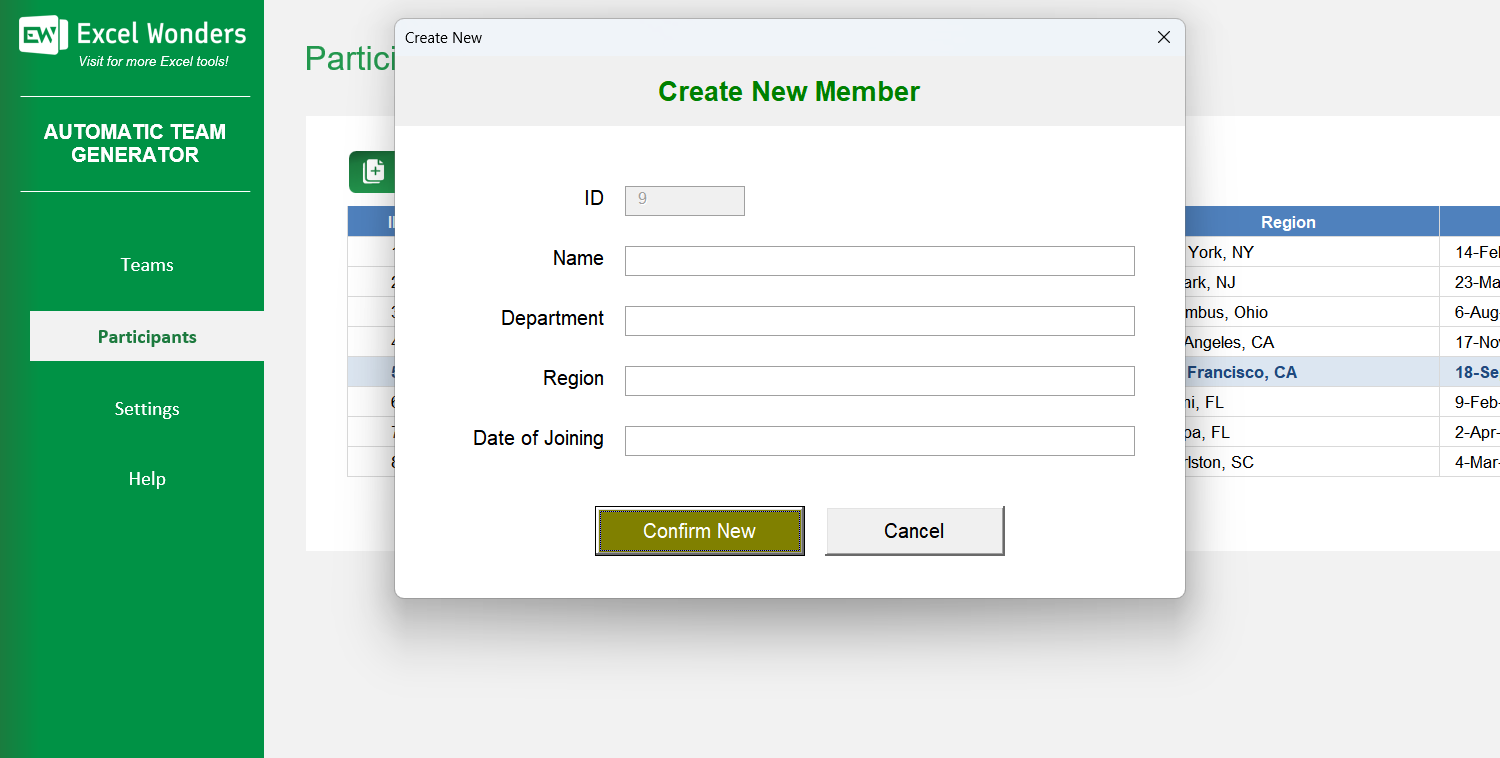Click the AUTOMATIC TEAM GENERATOR title

(x=134, y=143)
